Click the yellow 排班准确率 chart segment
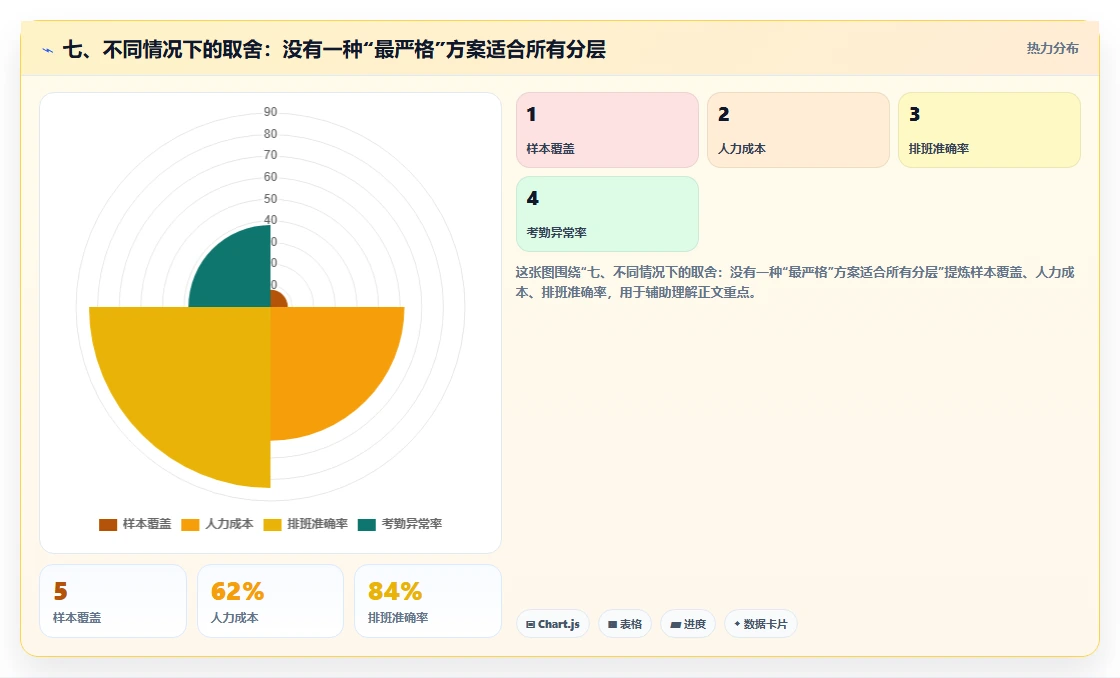This screenshot has width=1120, height=678. [x=193, y=382]
